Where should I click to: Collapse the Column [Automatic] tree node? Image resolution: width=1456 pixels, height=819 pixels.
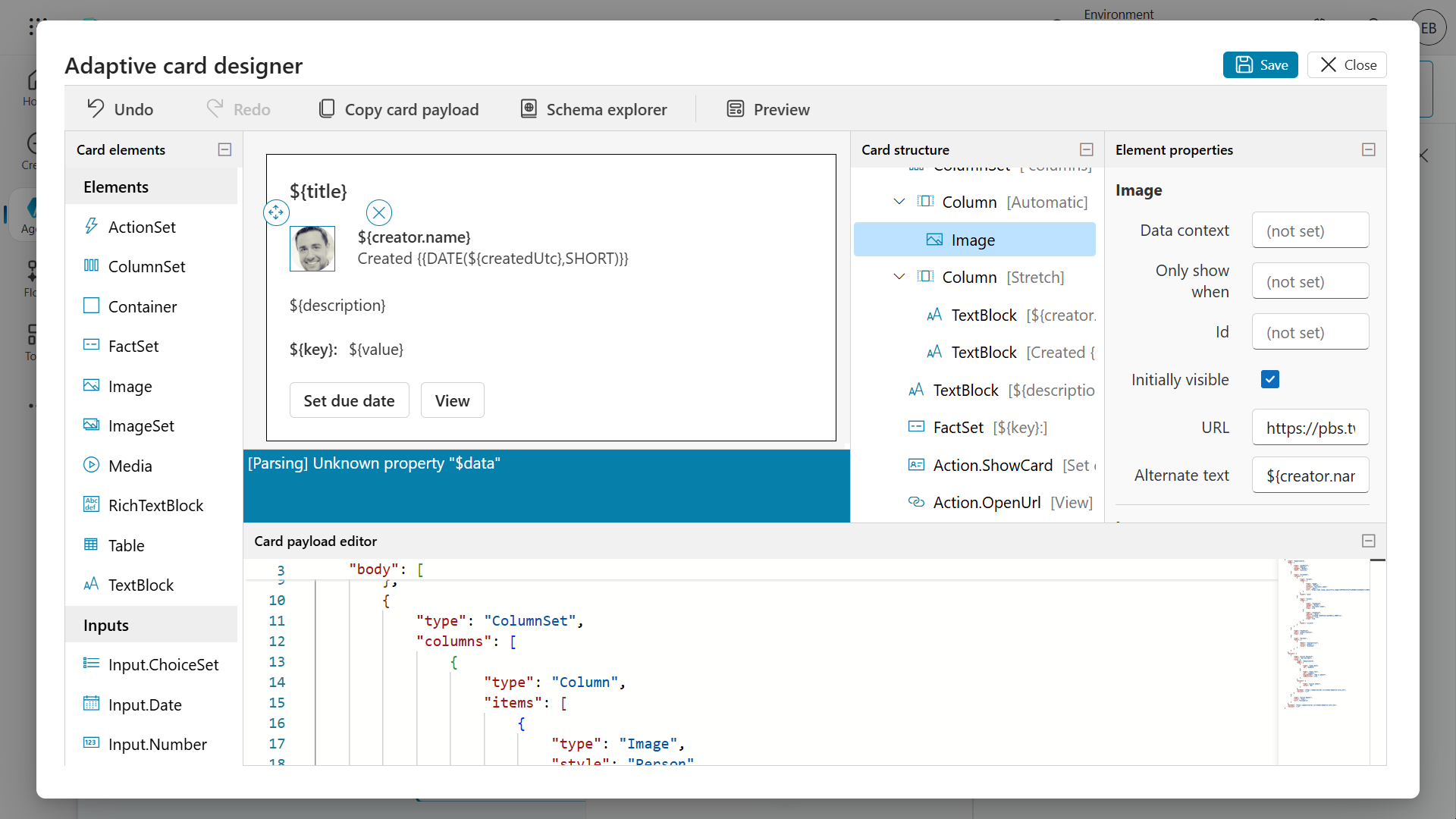point(899,202)
